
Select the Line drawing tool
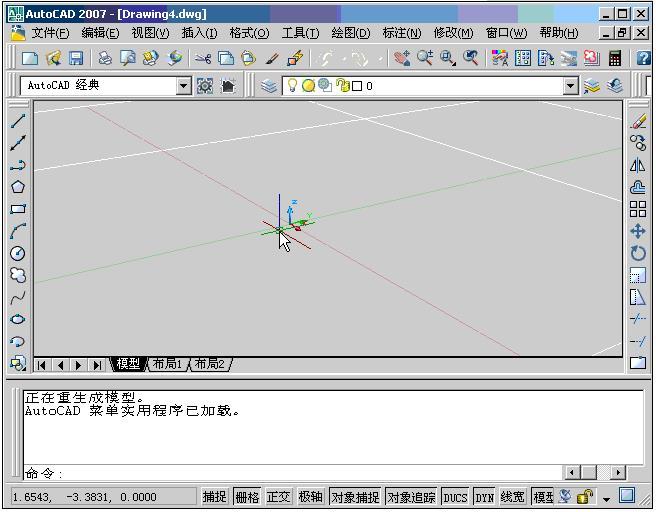click(x=17, y=121)
